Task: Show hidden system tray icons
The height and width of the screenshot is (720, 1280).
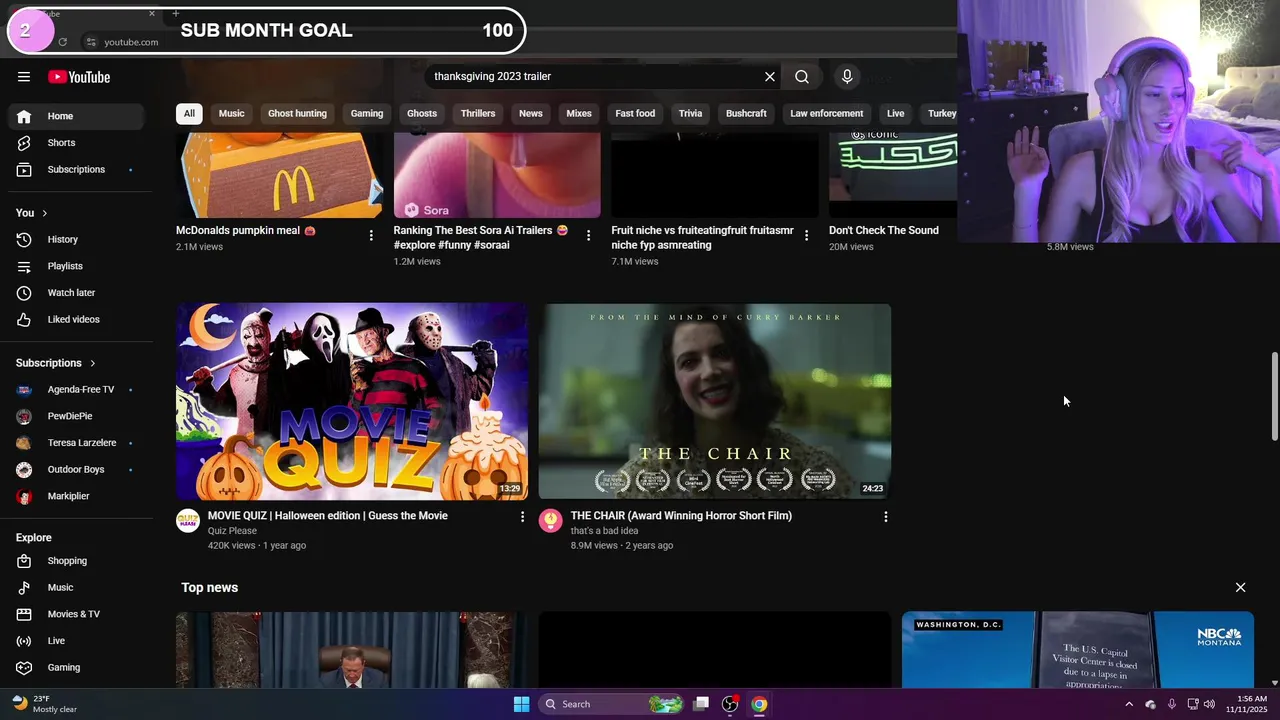Action: [1129, 704]
